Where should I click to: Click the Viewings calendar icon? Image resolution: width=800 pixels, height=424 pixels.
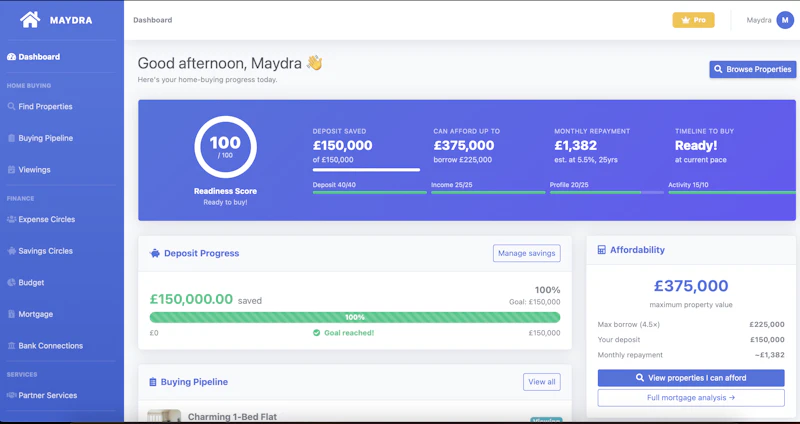pyautogui.click(x=11, y=170)
